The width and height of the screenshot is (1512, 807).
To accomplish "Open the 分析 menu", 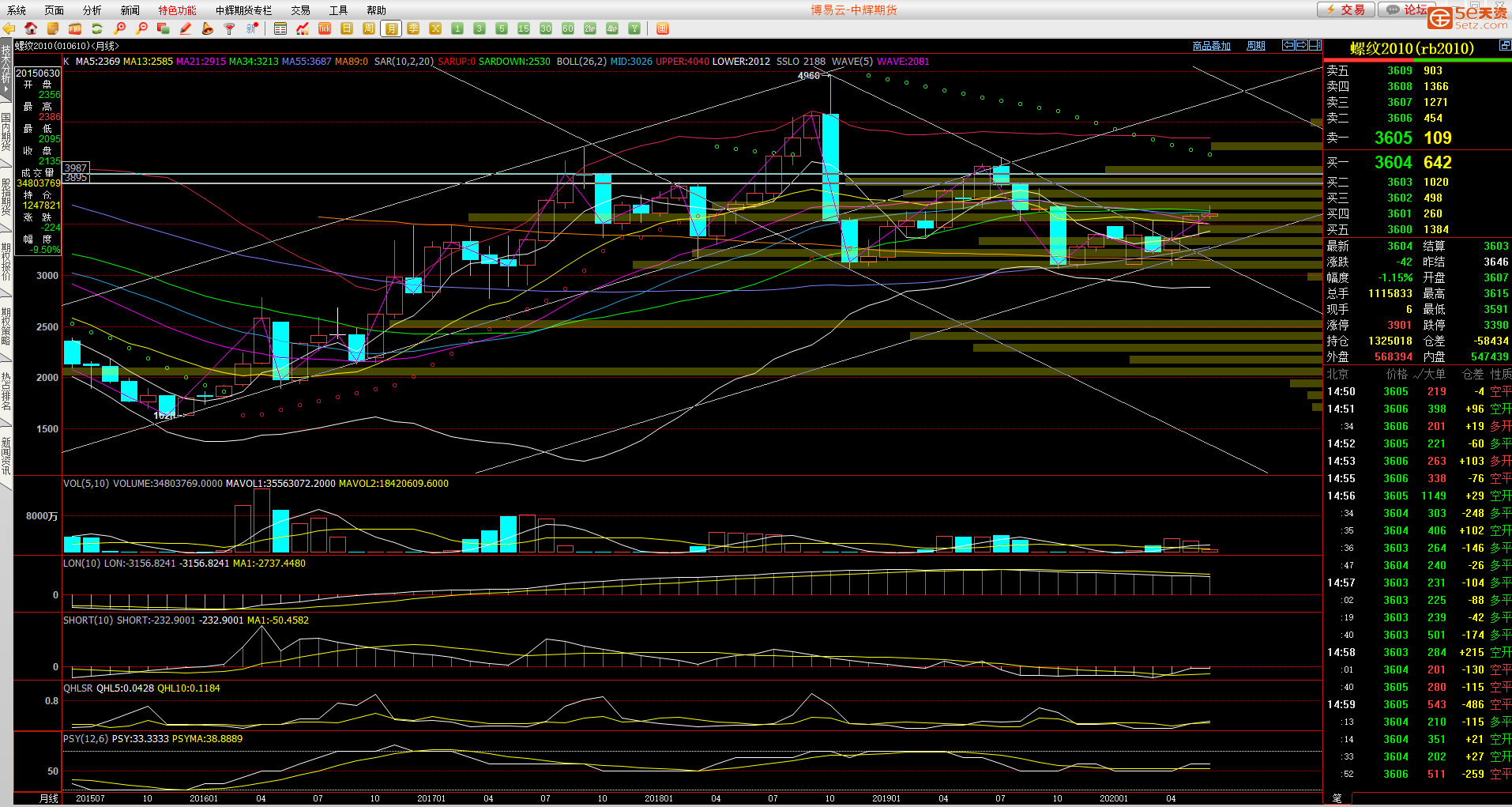I will 92,10.
